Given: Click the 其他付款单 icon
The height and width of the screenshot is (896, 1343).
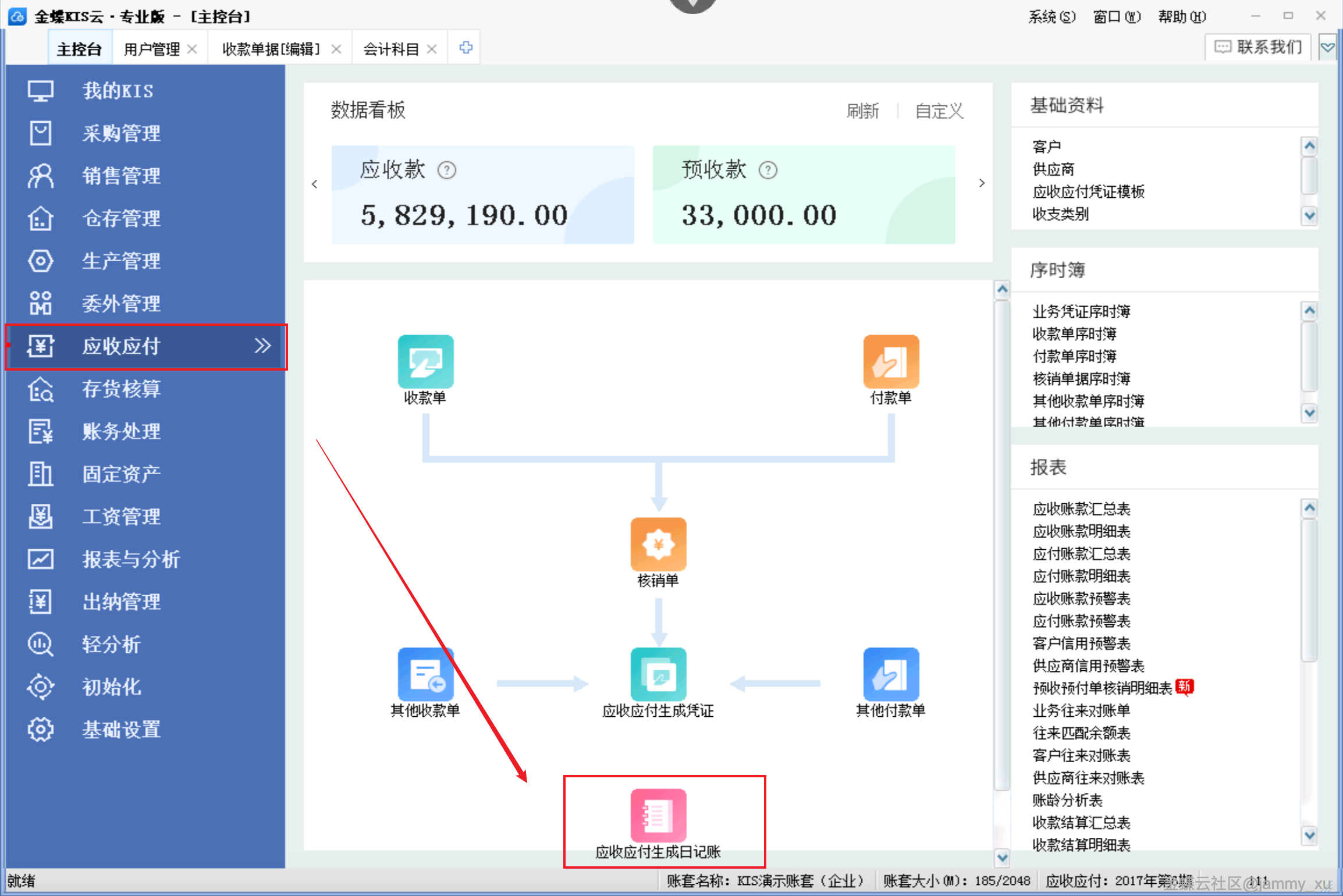Looking at the screenshot, I should point(890,674).
